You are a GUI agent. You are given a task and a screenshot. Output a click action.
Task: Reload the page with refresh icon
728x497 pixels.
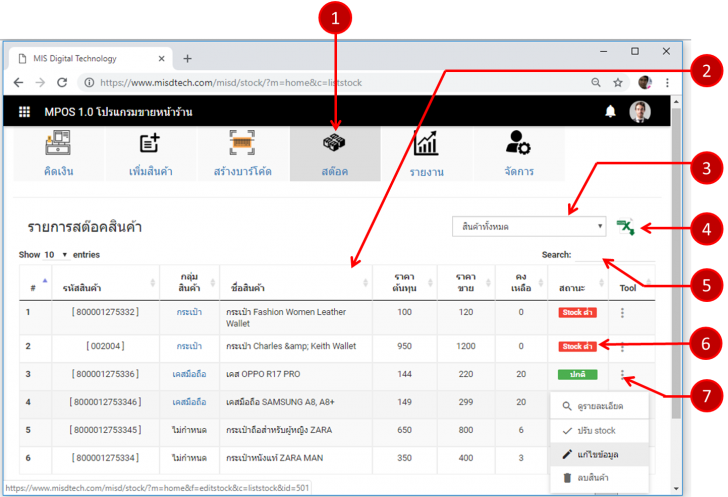tap(62, 83)
